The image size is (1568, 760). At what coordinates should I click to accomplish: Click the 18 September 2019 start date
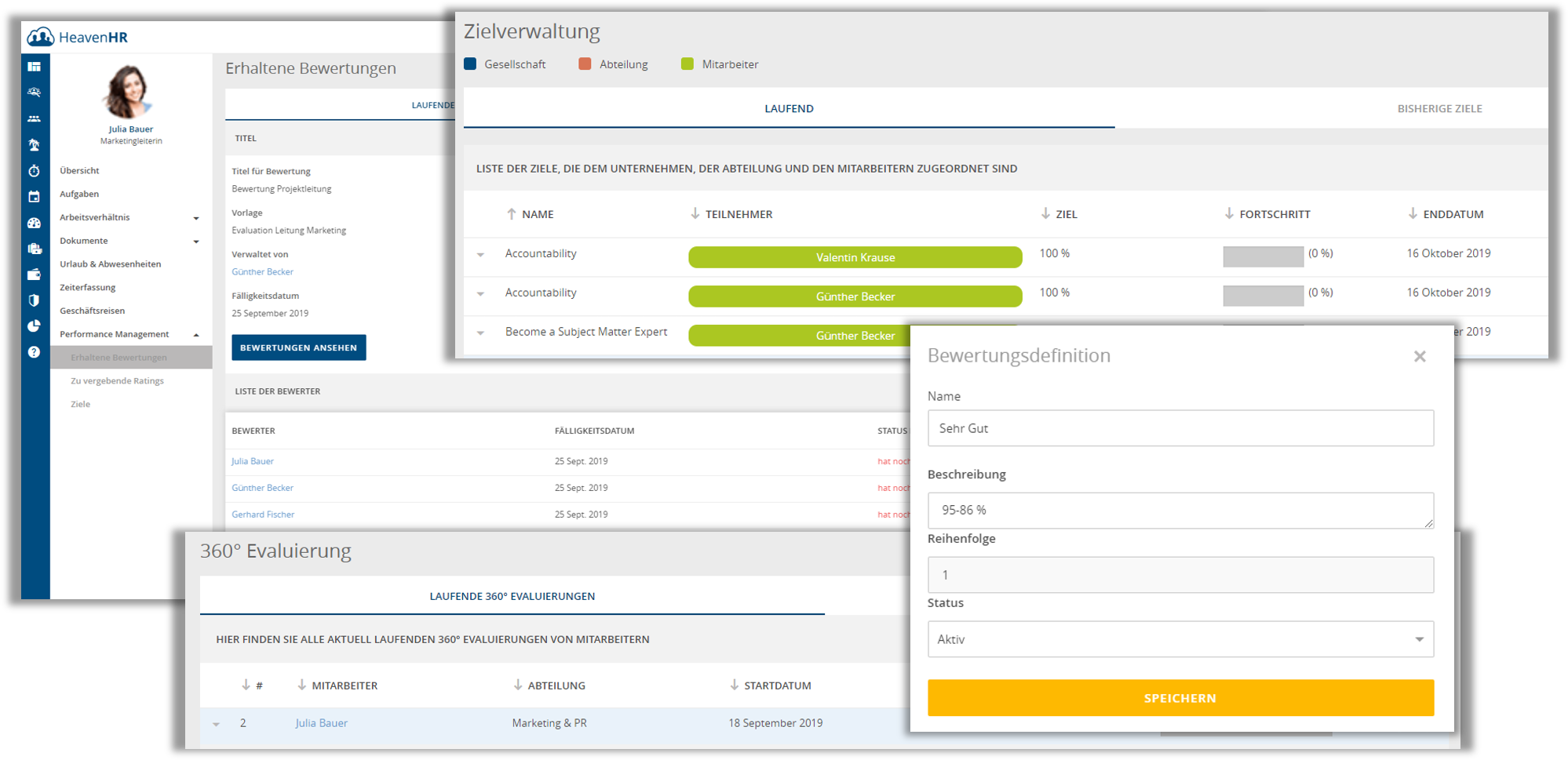point(775,723)
